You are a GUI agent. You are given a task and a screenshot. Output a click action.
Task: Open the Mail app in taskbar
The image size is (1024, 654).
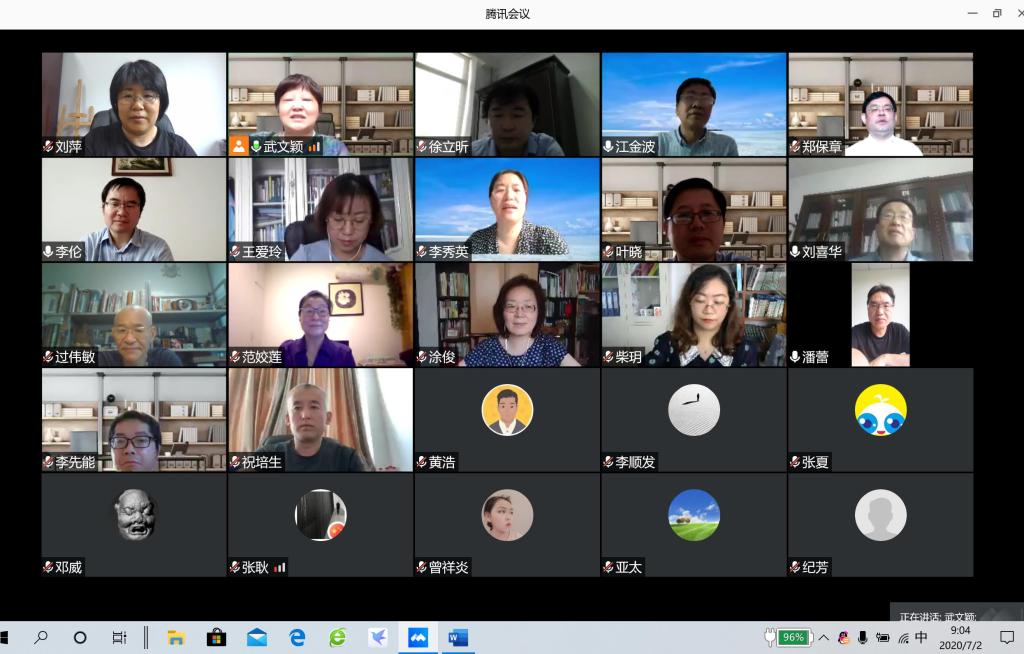(257, 638)
